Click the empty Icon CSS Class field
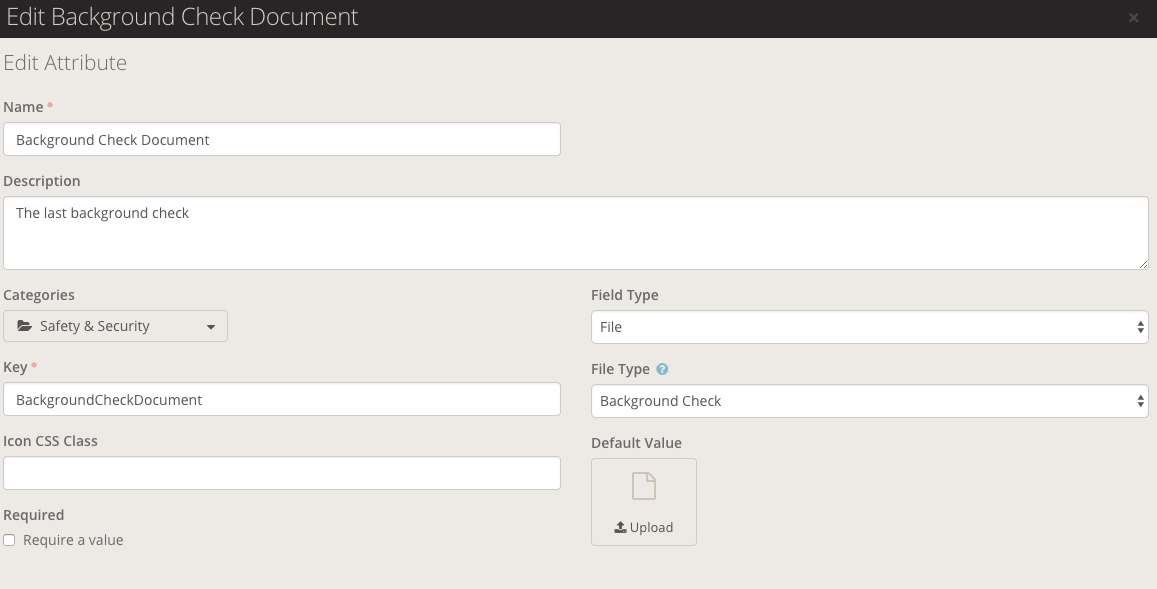The width and height of the screenshot is (1157, 589). pyautogui.click(x=281, y=473)
